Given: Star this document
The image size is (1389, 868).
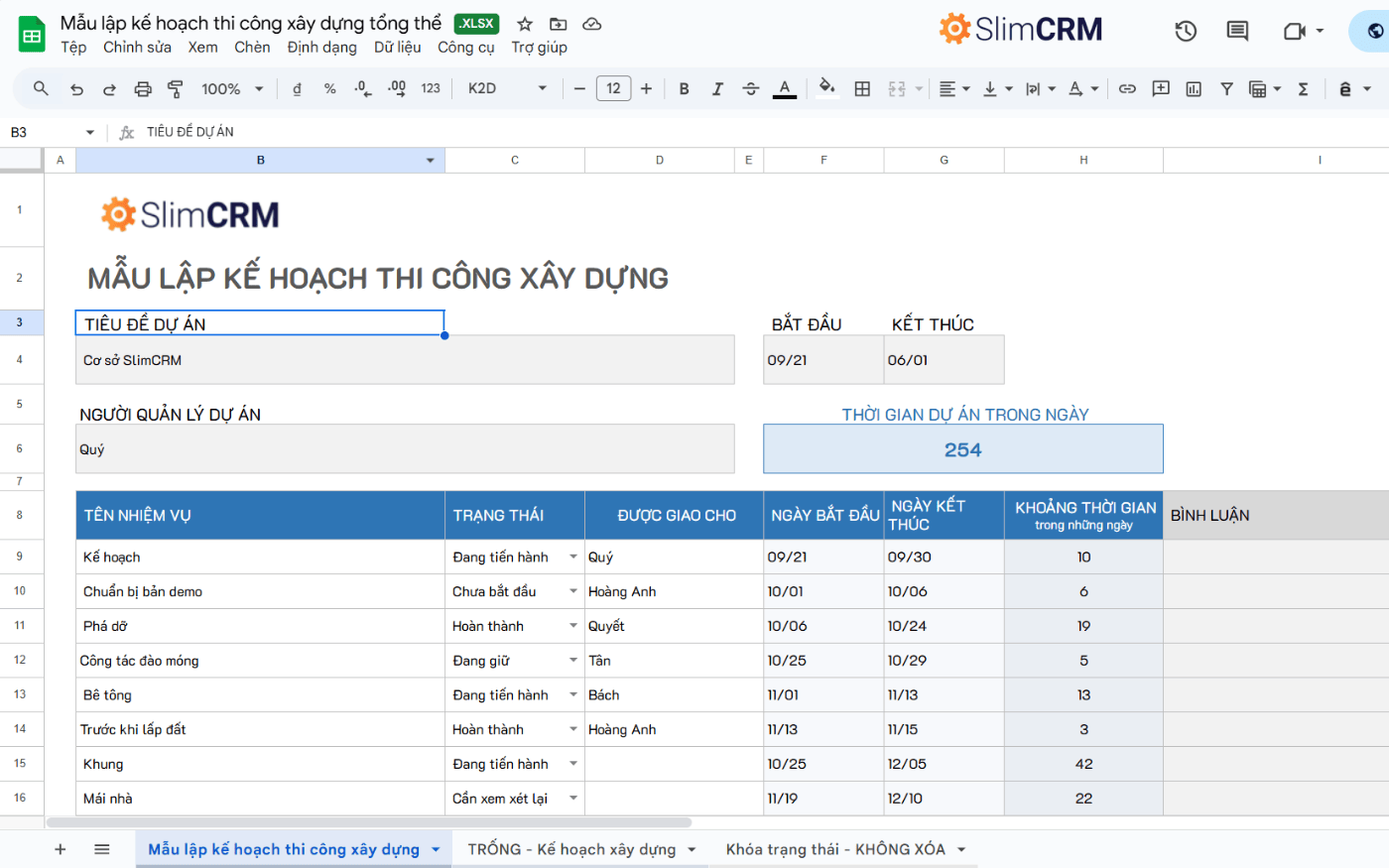Looking at the screenshot, I should [x=525, y=24].
